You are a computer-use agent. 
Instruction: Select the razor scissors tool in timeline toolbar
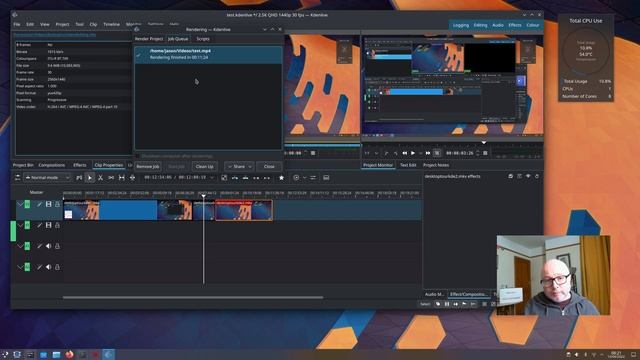click(100, 178)
